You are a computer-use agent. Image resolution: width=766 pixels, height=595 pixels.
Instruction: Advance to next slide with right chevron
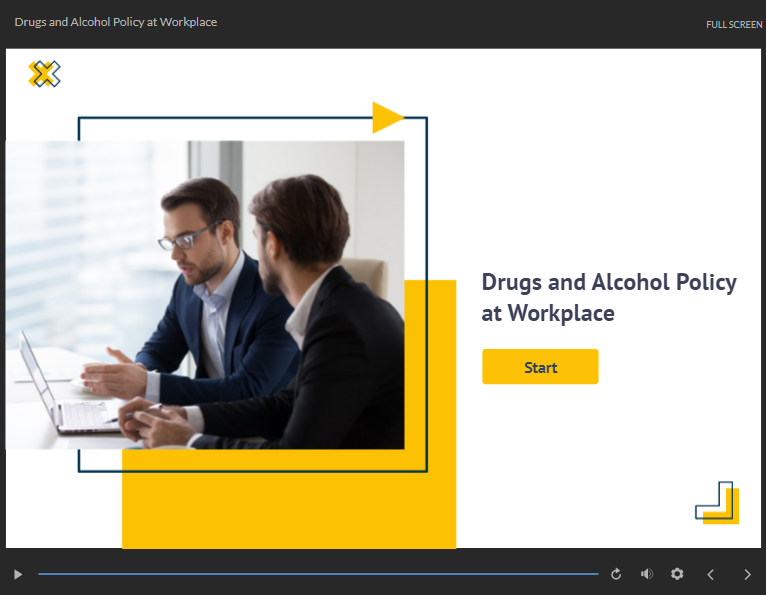coord(747,574)
